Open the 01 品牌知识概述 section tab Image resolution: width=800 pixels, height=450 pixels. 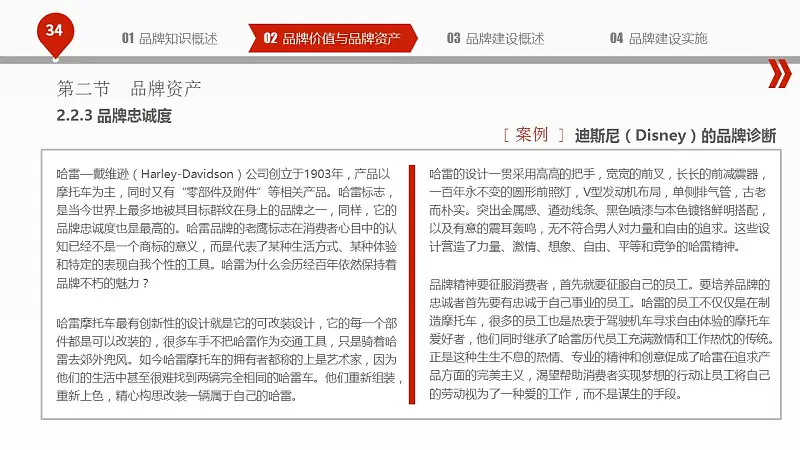pos(169,38)
